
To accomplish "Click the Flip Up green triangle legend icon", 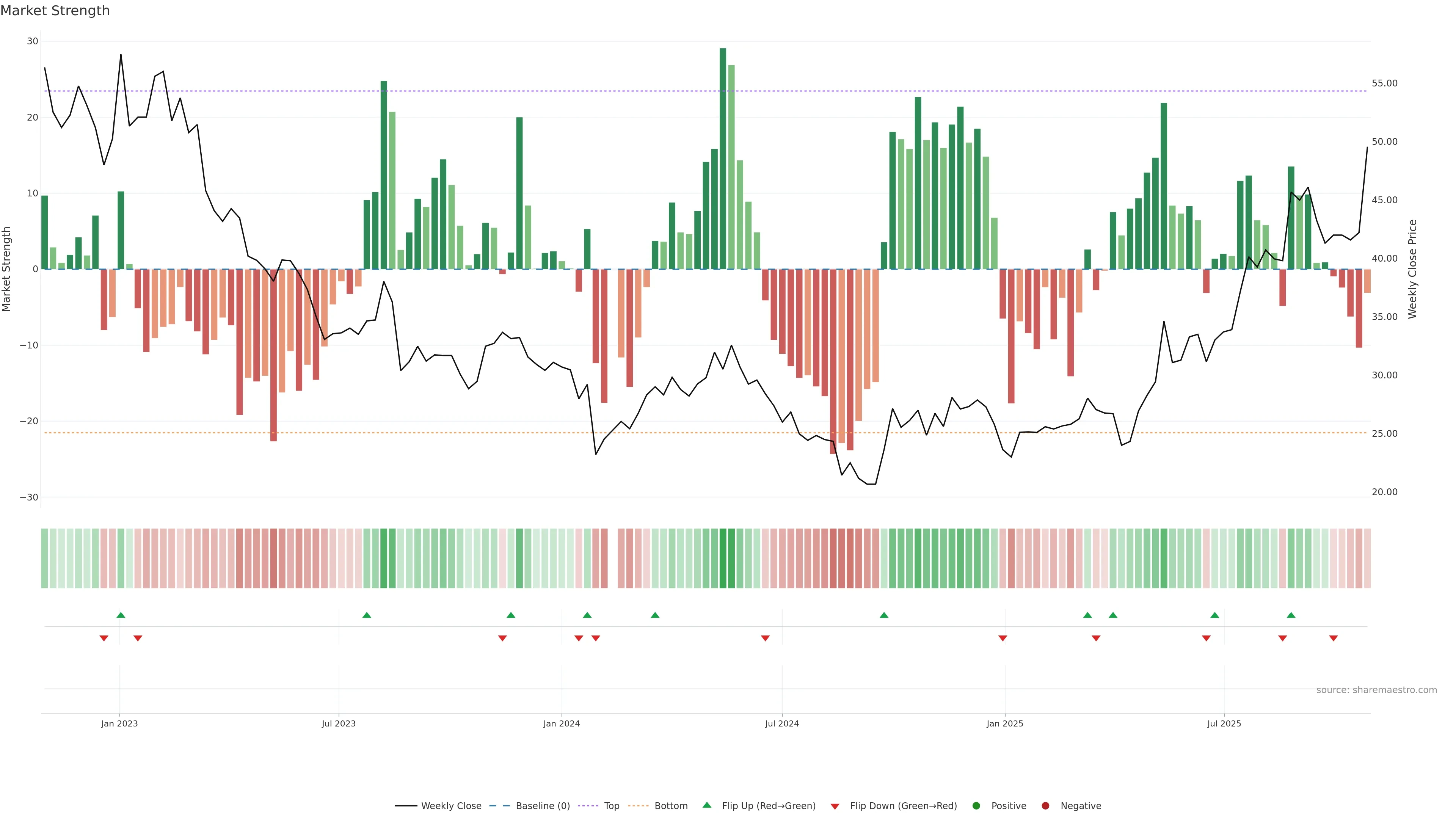I will click(706, 805).
